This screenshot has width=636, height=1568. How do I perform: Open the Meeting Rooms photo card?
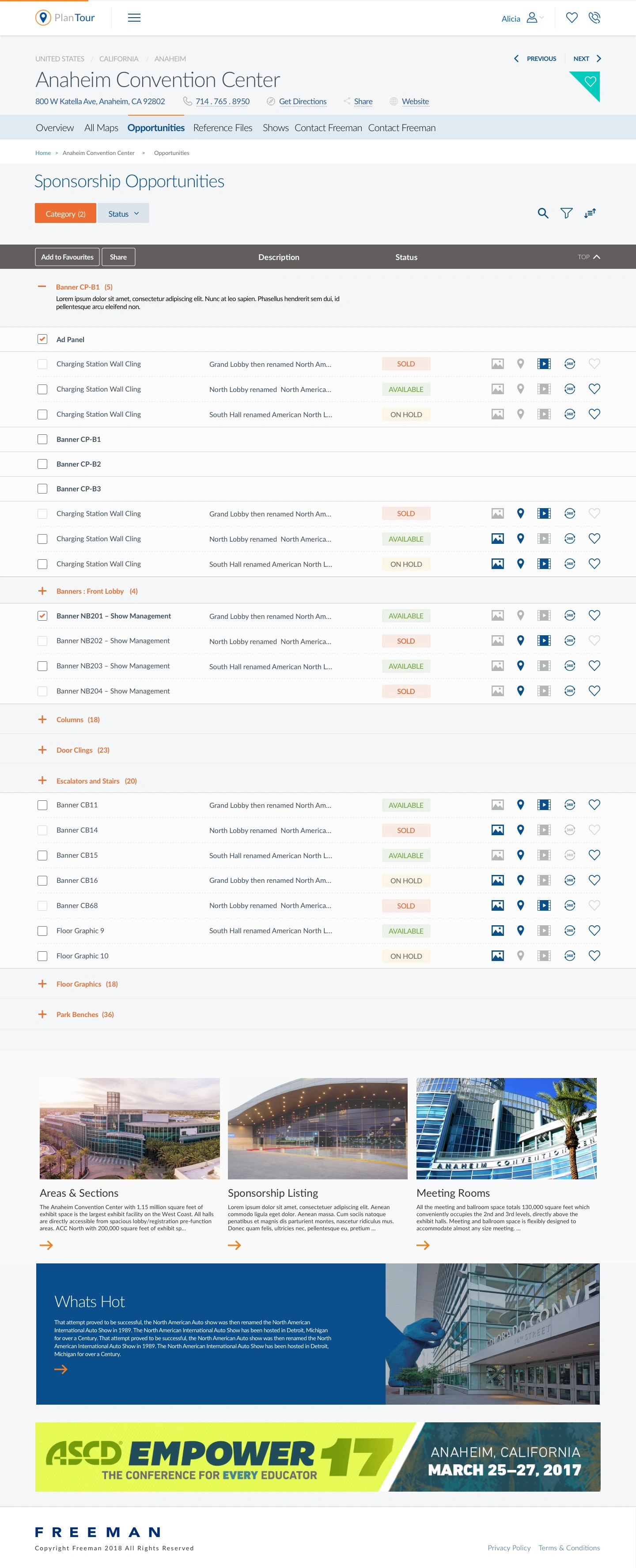point(506,1128)
